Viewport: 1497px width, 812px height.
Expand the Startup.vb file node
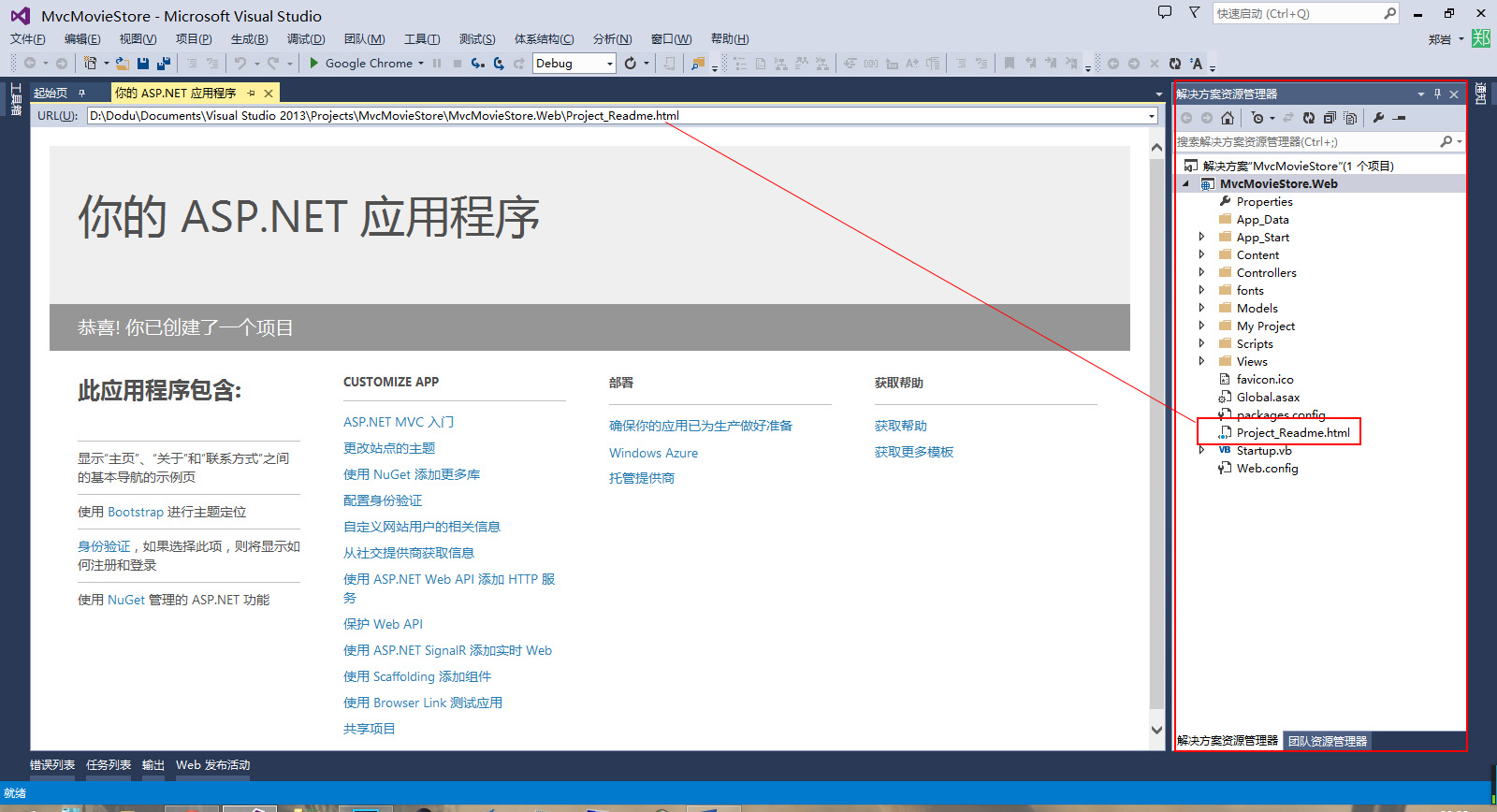point(1202,450)
